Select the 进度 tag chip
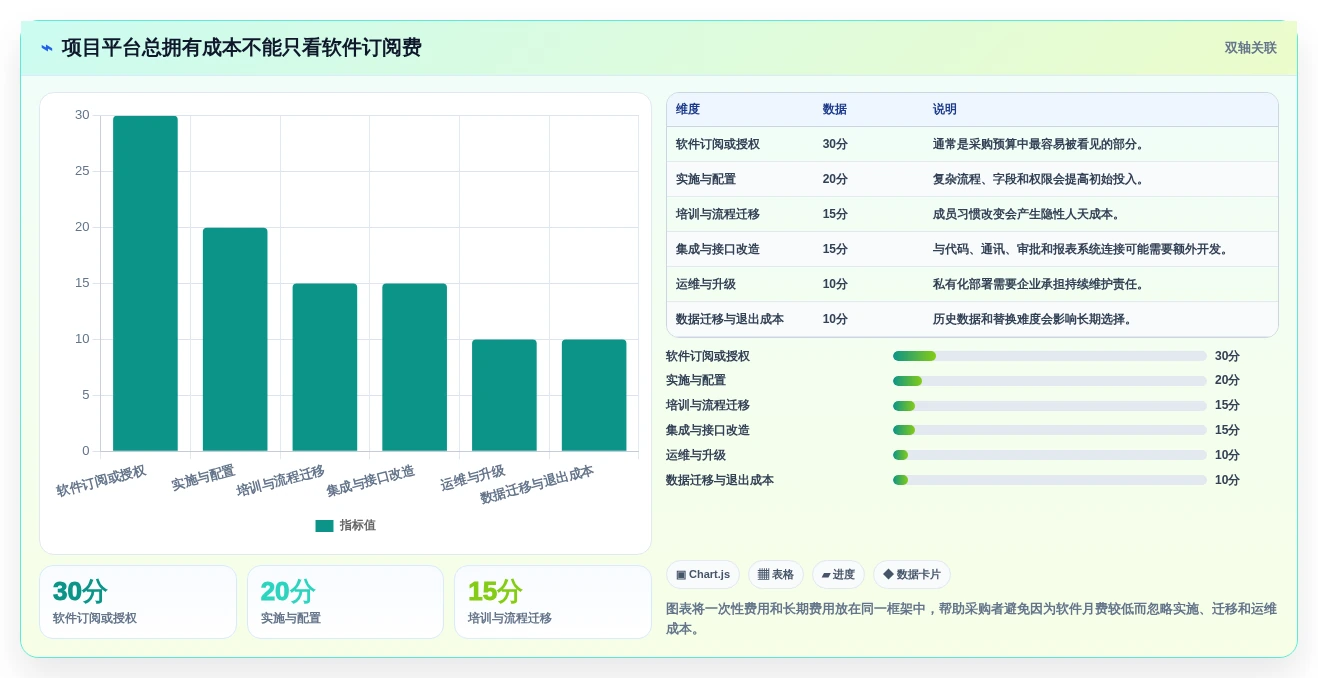Image resolution: width=1318 pixels, height=678 pixels. pyautogui.click(x=838, y=575)
